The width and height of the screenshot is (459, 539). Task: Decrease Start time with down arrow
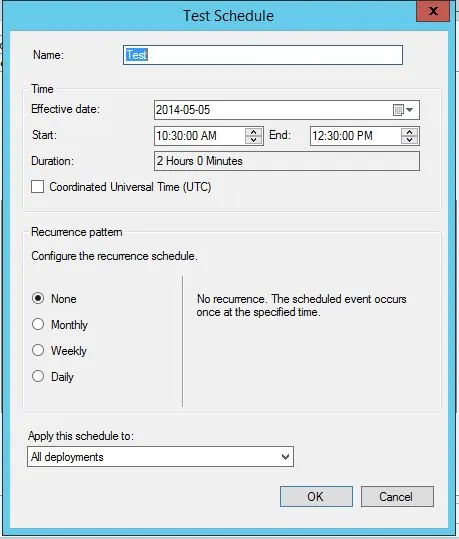(x=253, y=140)
